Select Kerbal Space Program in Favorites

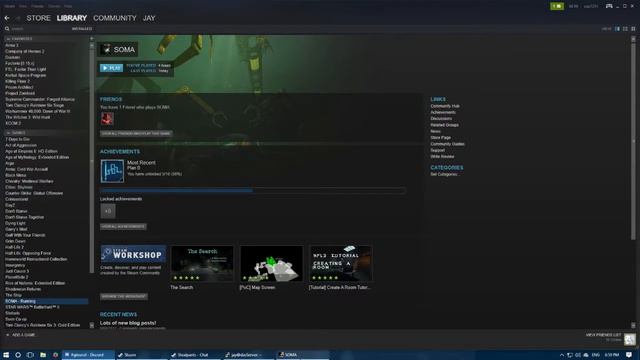[26, 76]
